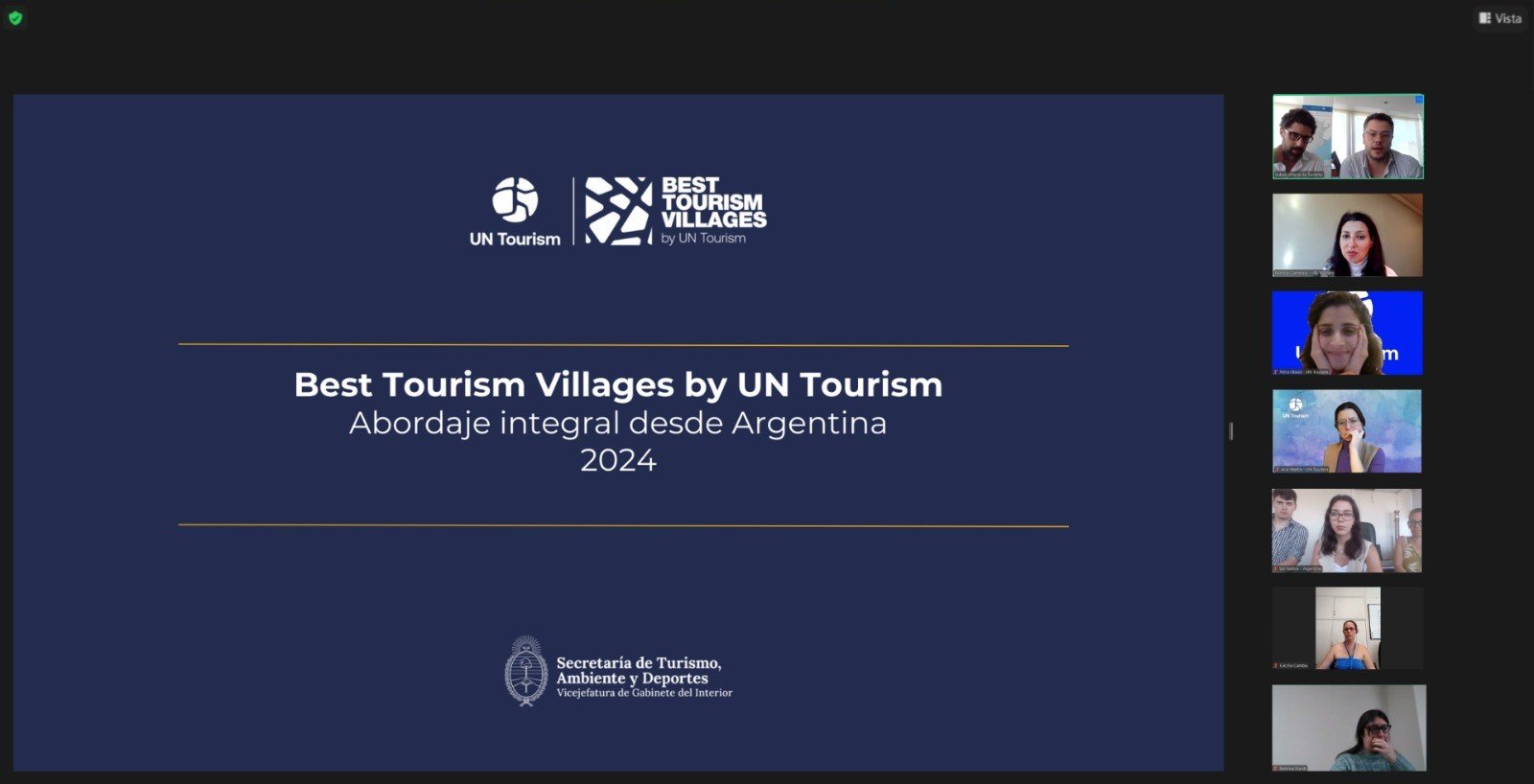Select the video tile with the blue UN Tourism background
1534x784 pixels.
(x=1347, y=332)
